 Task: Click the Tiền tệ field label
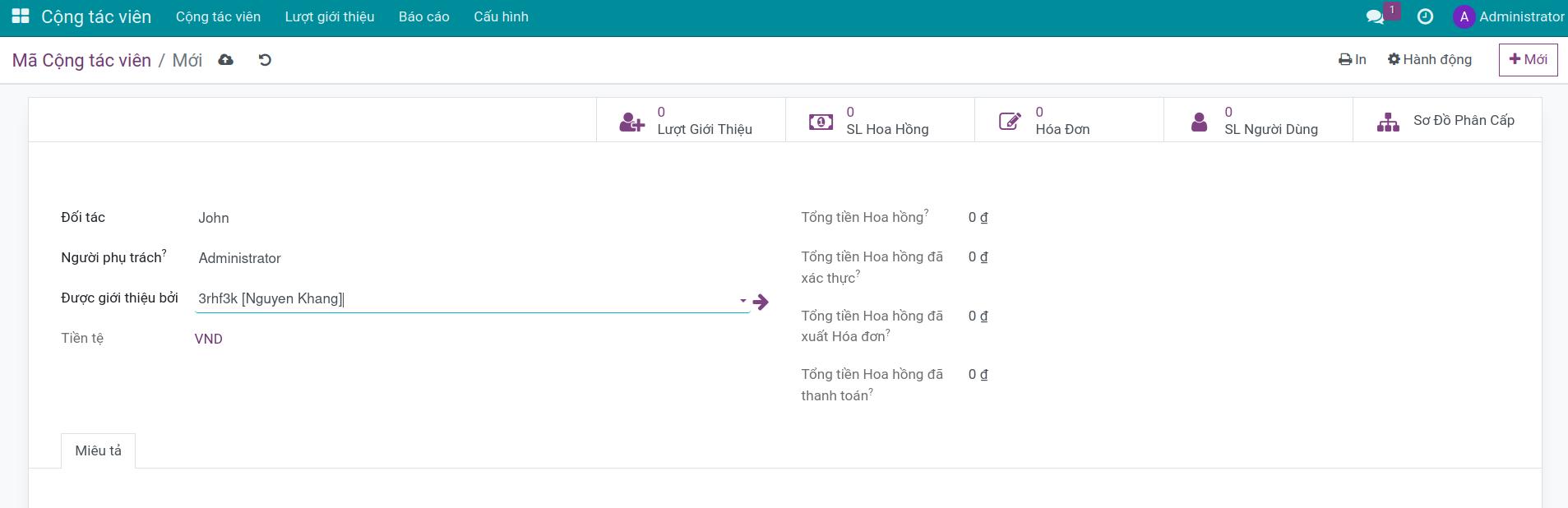82,338
